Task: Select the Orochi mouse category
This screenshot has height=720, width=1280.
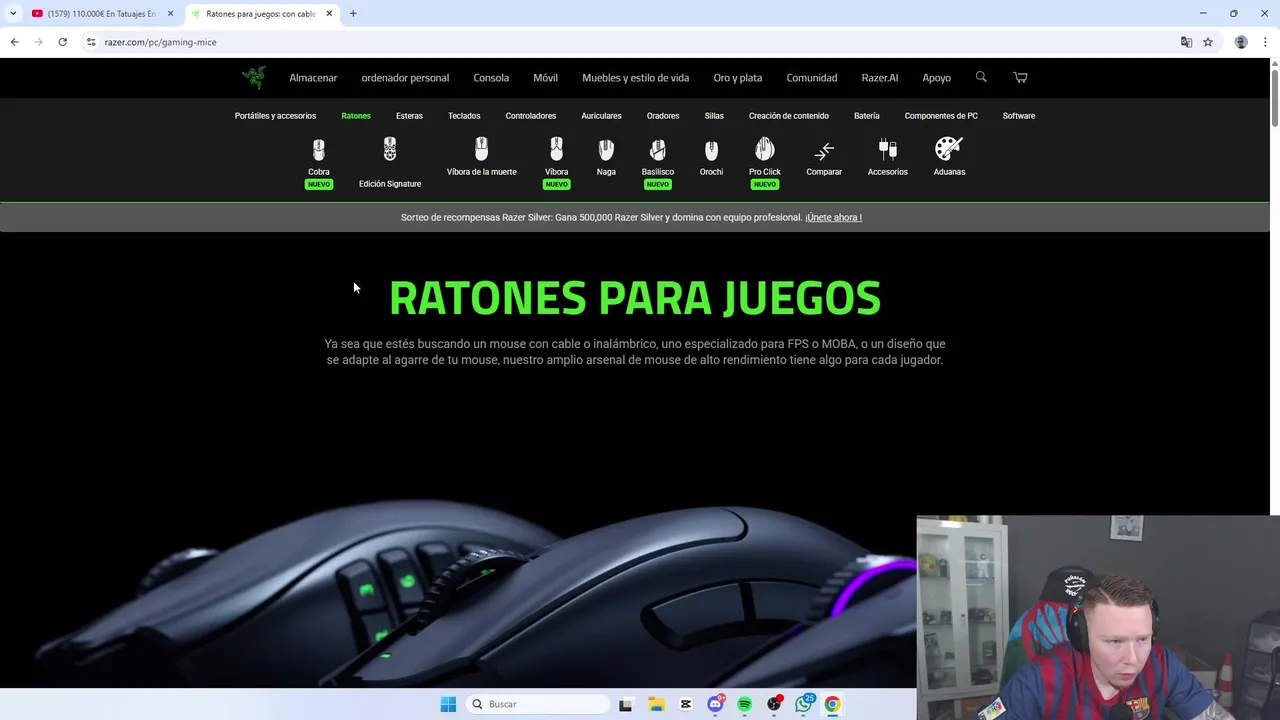Action: tap(711, 157)
